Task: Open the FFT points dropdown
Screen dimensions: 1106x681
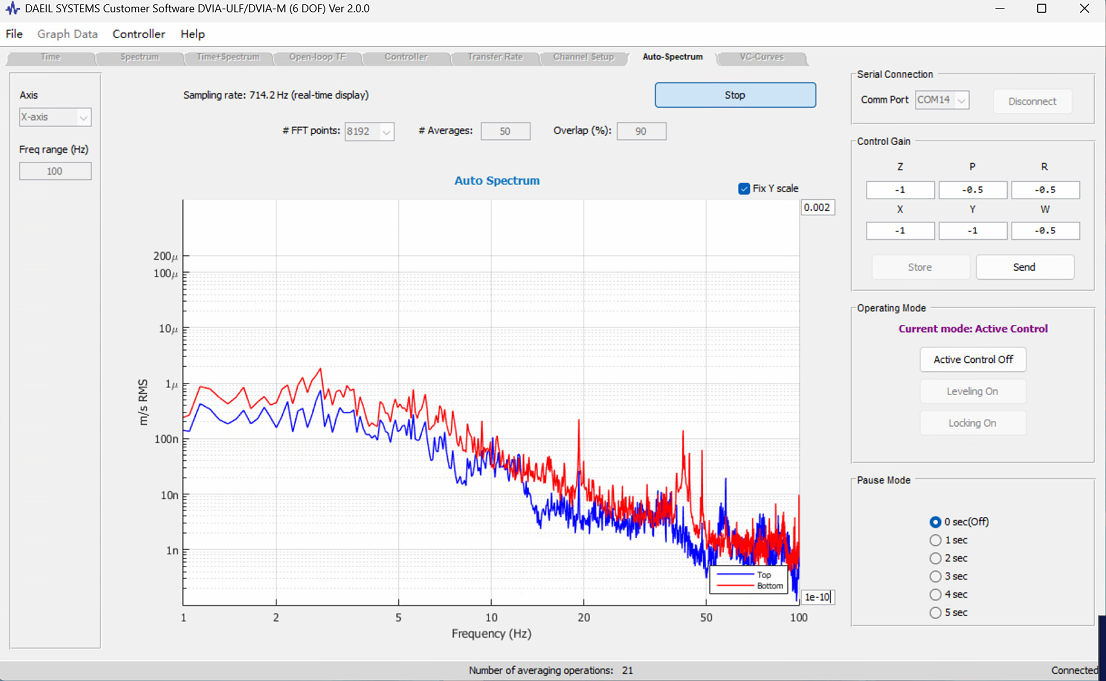Action: (370, 131)
